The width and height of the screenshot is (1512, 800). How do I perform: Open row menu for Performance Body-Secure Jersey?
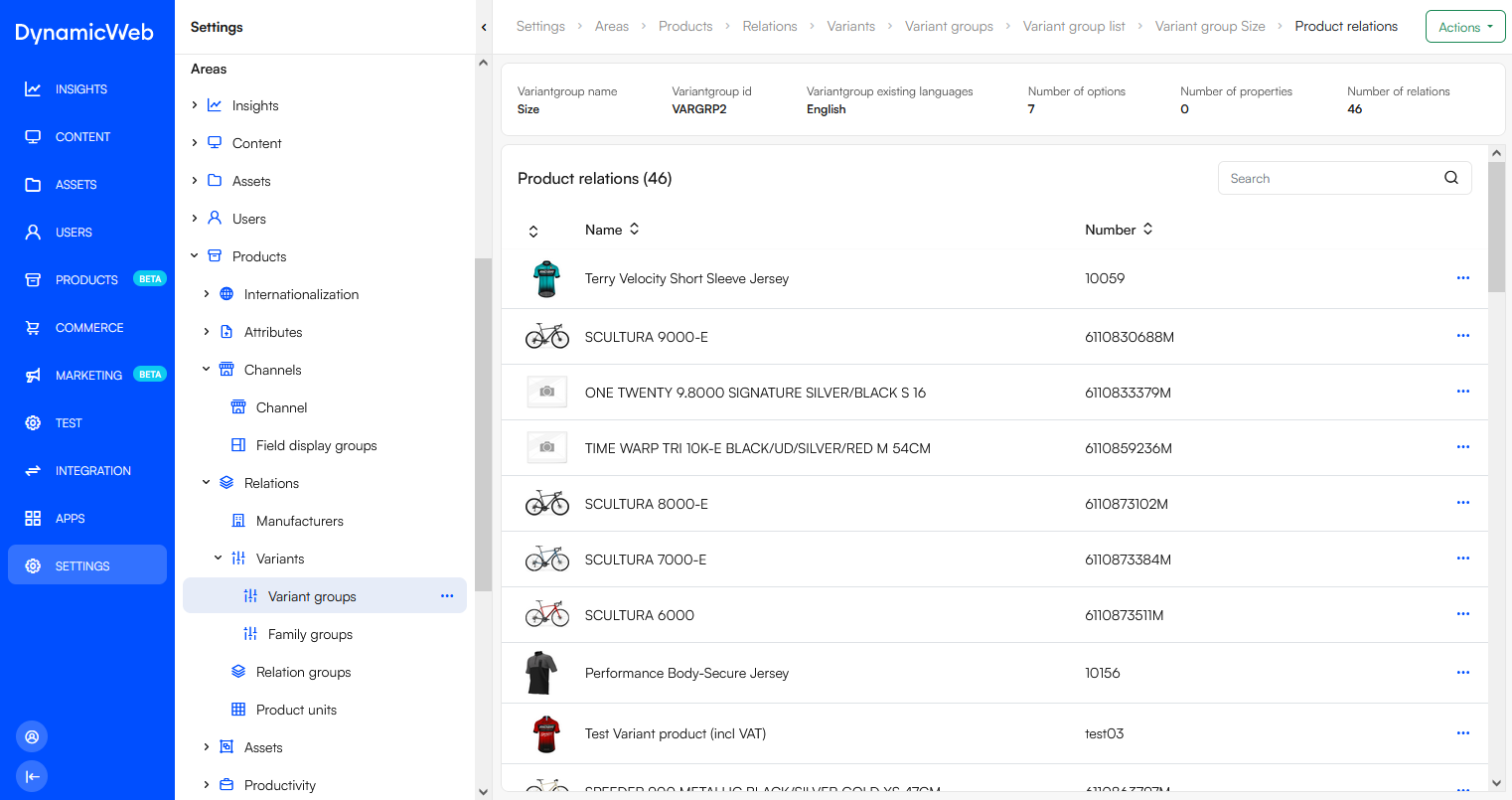click(1463, 673)
